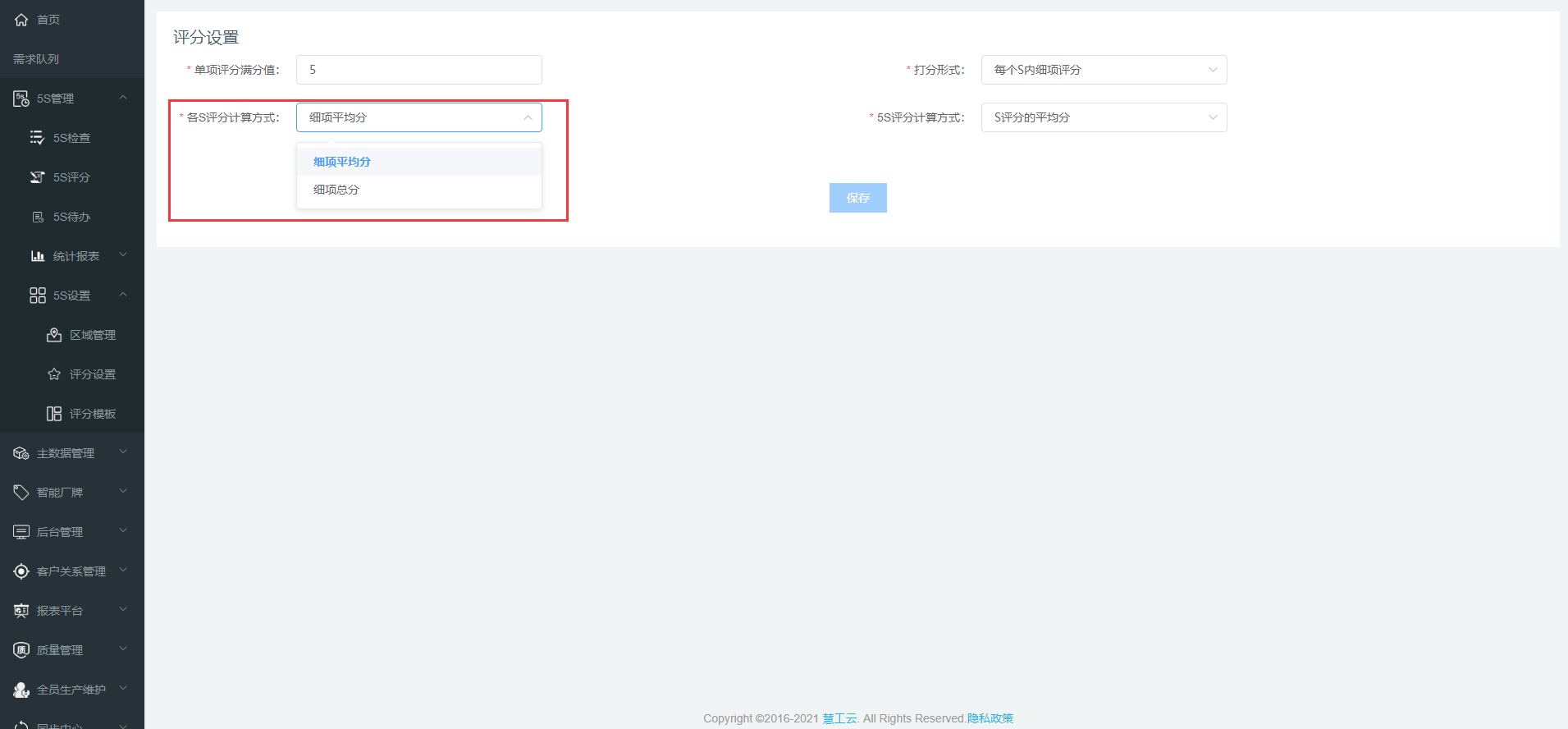Click the 5S待办 todo icon

pos(37,217)
